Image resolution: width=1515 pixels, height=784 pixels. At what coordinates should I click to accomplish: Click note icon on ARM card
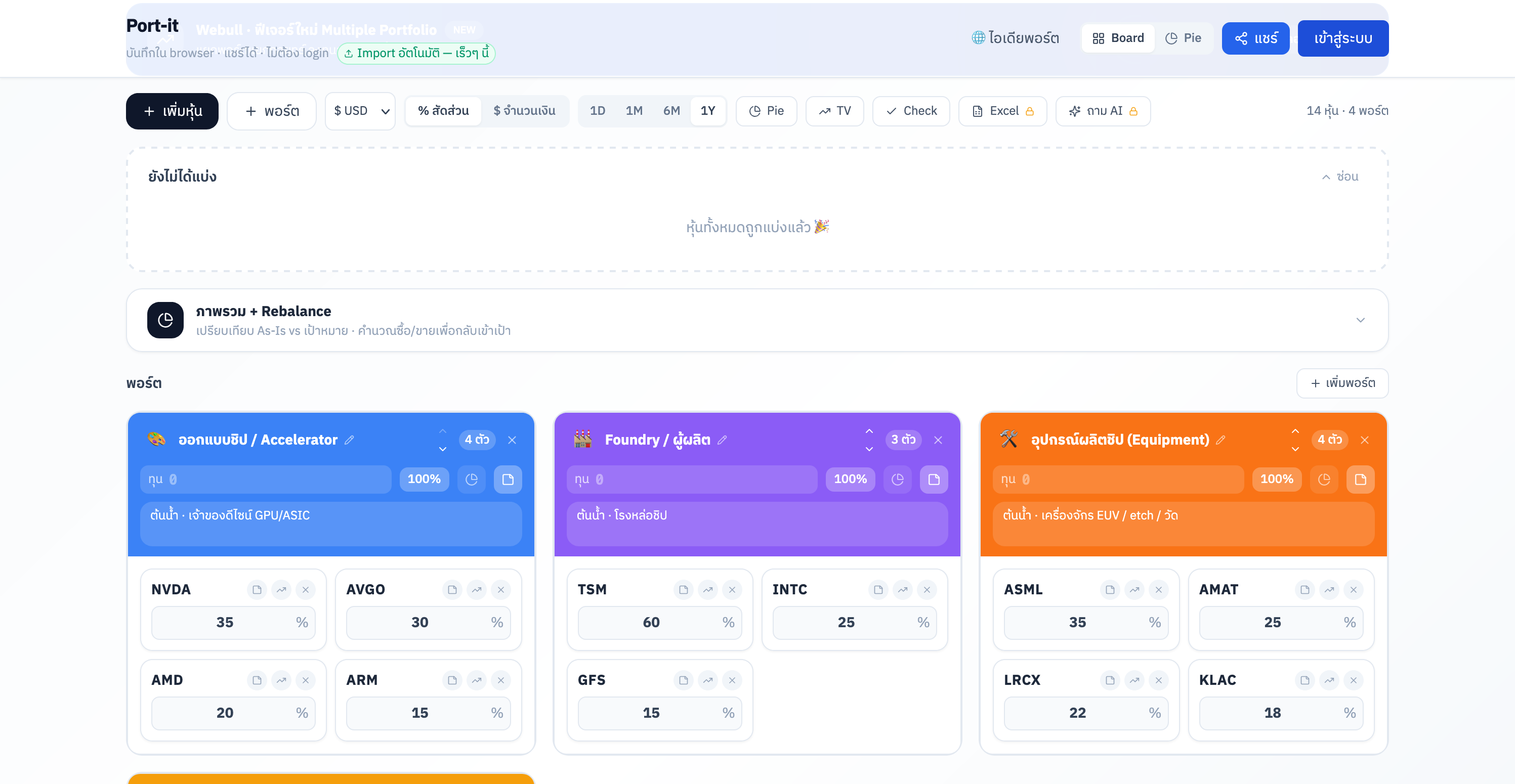click(x=452, y=680)
